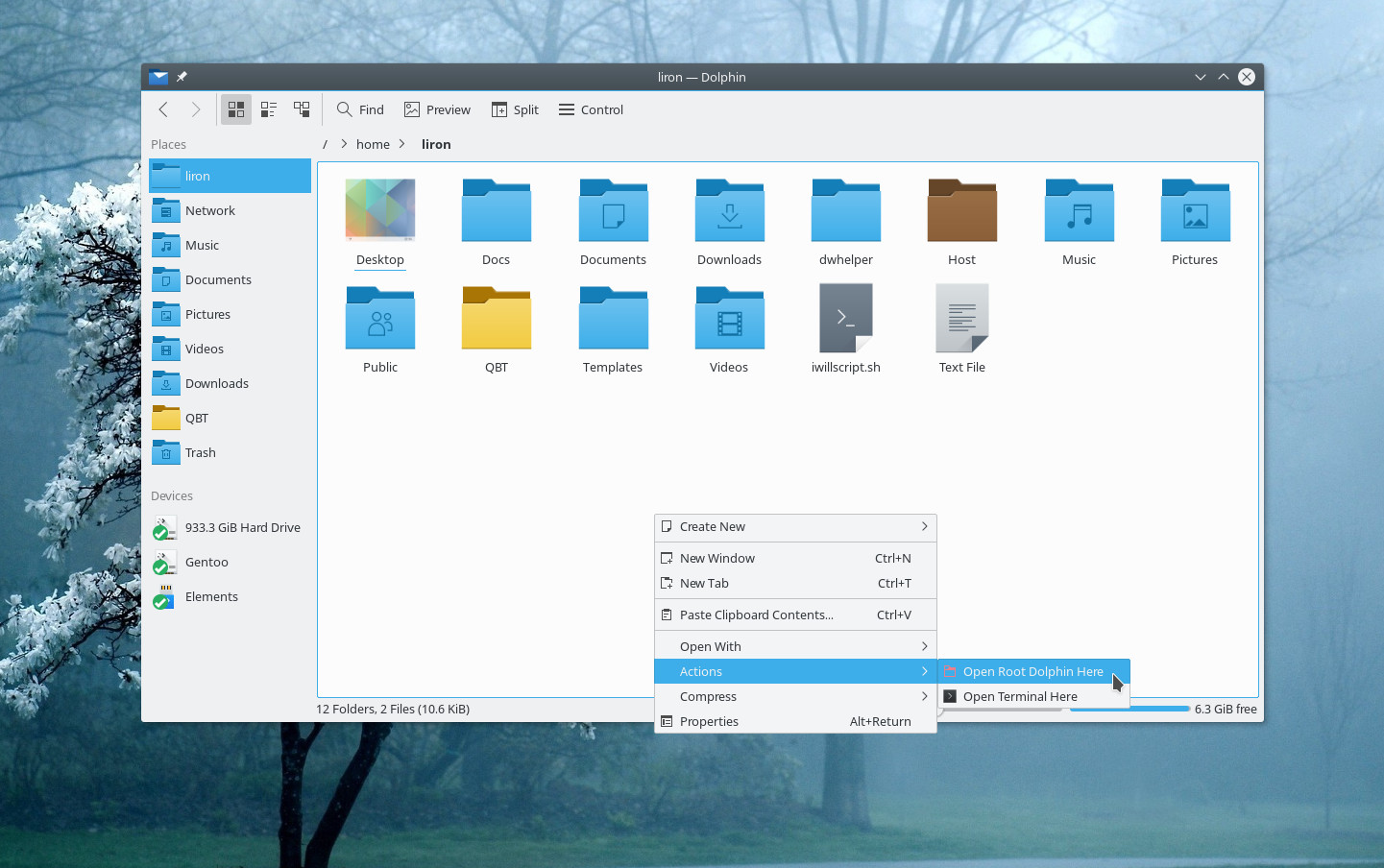Viewport: 1384px width, 868px height.
Task: Pin the Dolphin window on top
Action: pos(181,76)
